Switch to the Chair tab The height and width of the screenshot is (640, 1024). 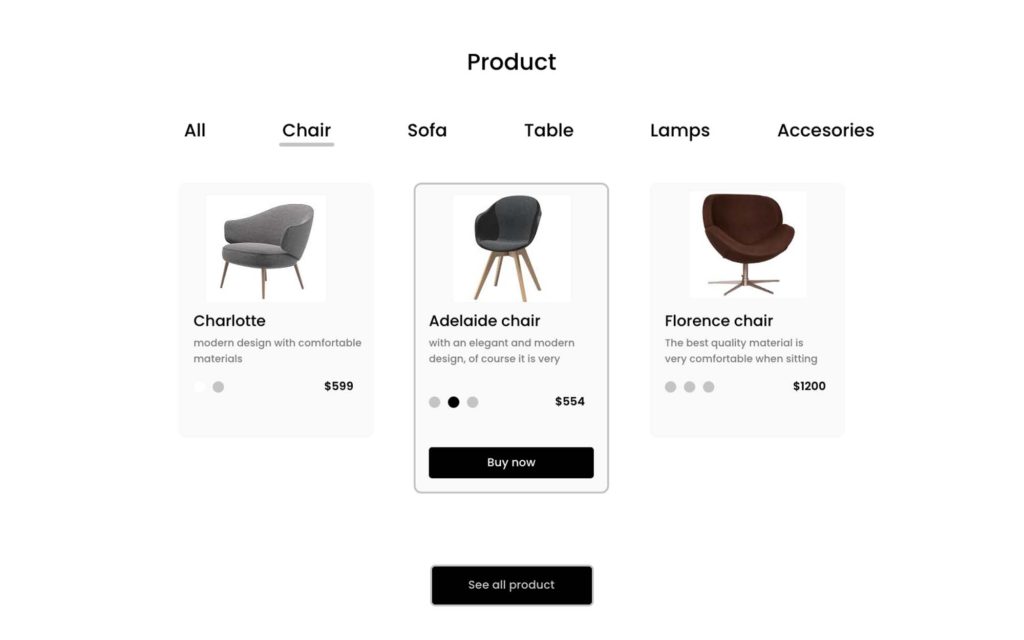coord(306,130)
